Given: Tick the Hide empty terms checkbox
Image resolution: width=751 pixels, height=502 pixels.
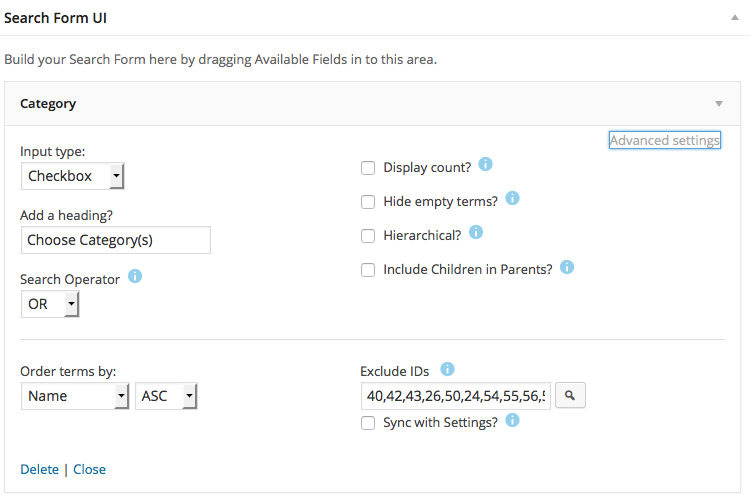Looking at the screenshot, I should coord(368,202).
